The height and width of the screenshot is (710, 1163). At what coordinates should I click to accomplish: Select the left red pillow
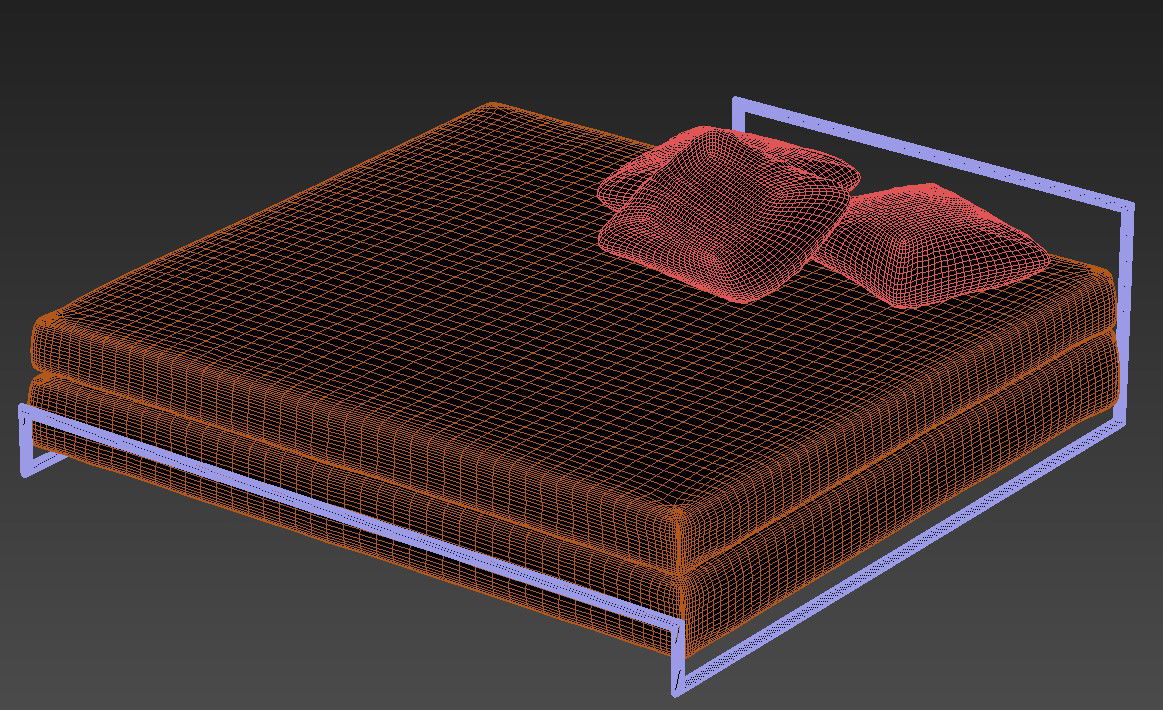click(700, 225)
